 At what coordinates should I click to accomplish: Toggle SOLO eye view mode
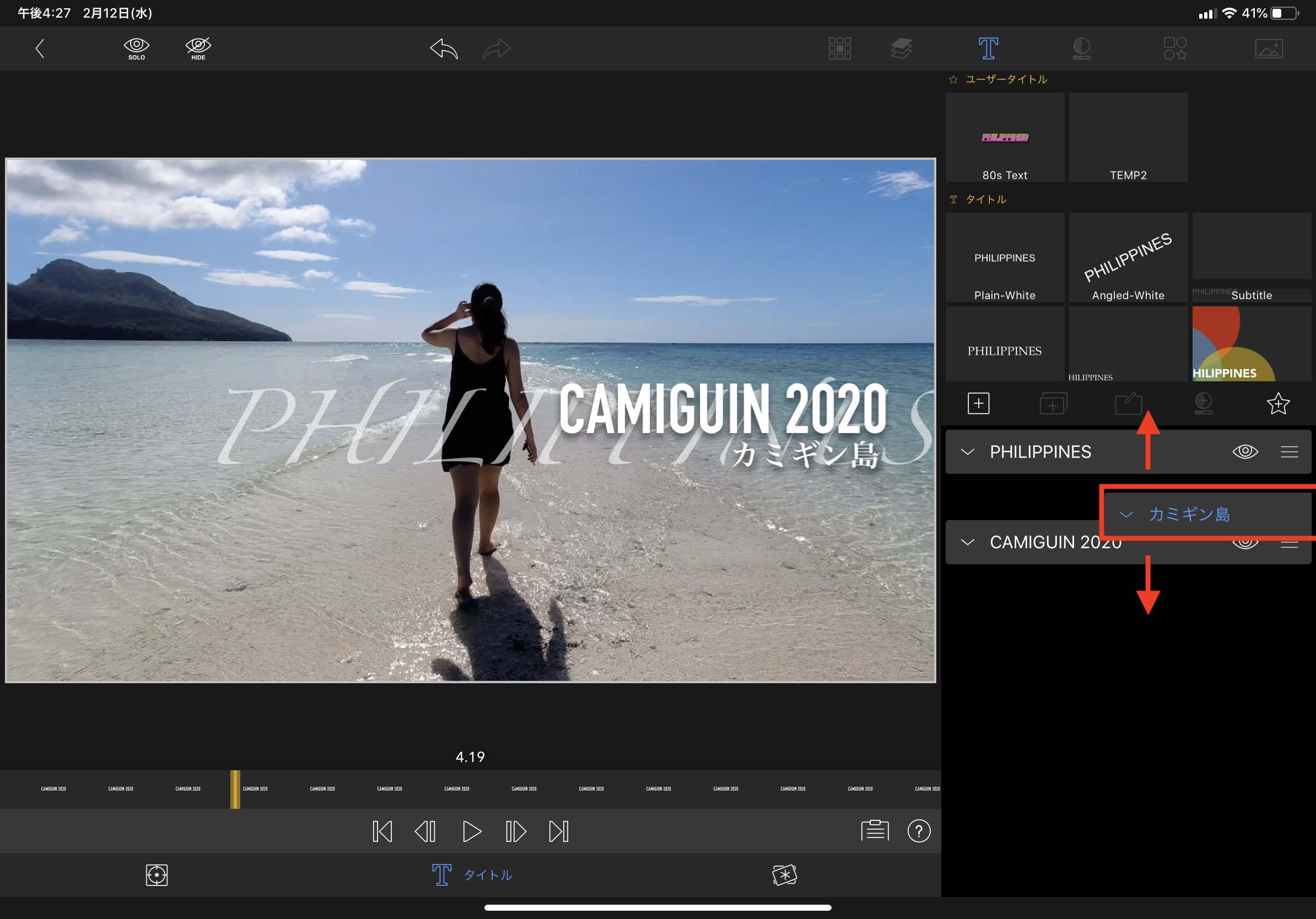137,48
